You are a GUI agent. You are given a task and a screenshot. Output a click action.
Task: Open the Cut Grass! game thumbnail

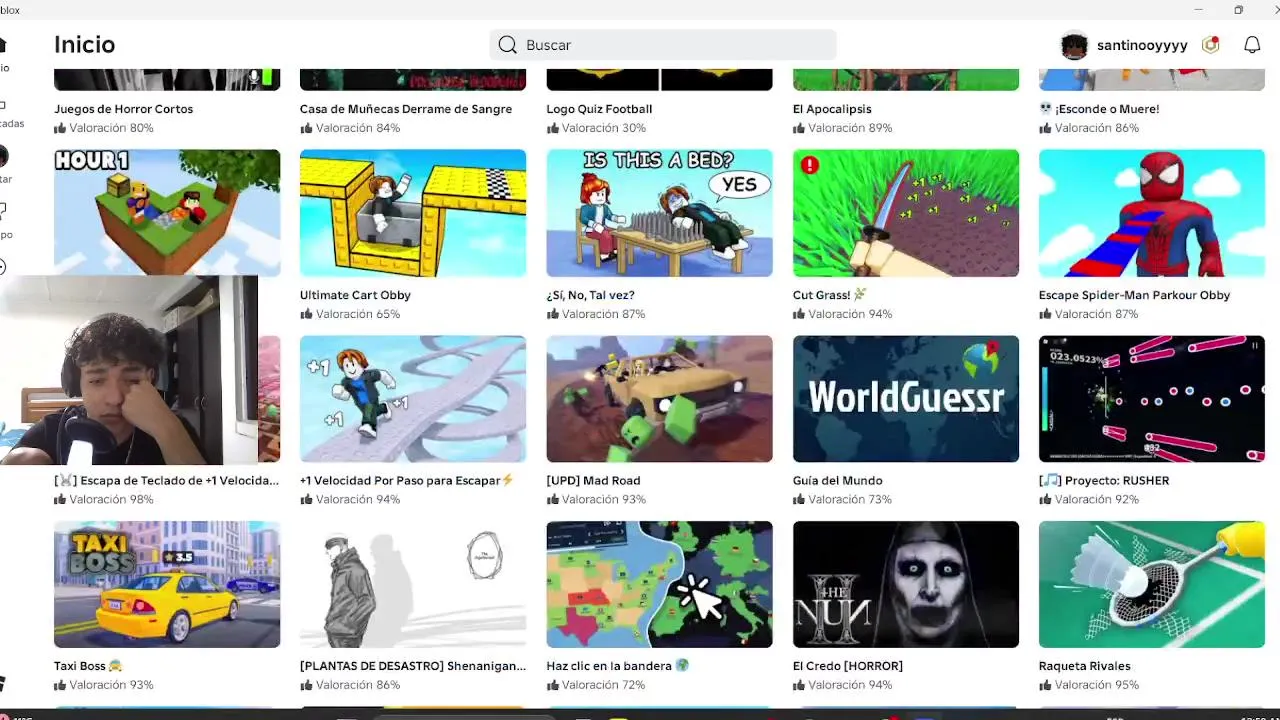coord(906,213)
